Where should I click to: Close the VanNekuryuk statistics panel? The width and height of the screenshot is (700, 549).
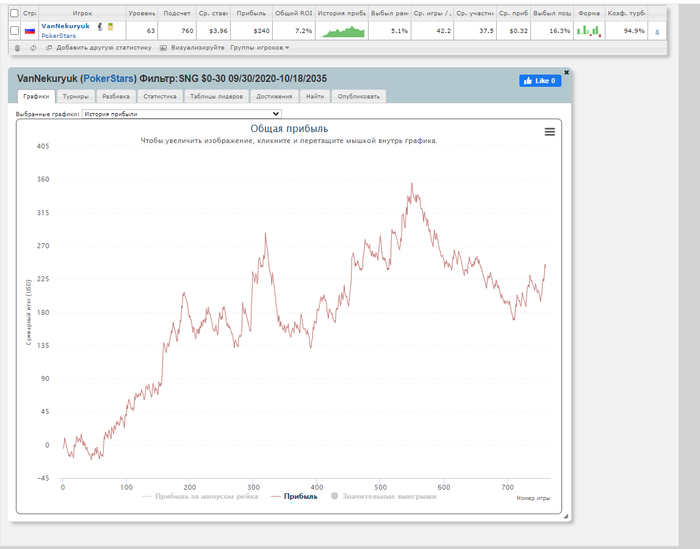567,72
